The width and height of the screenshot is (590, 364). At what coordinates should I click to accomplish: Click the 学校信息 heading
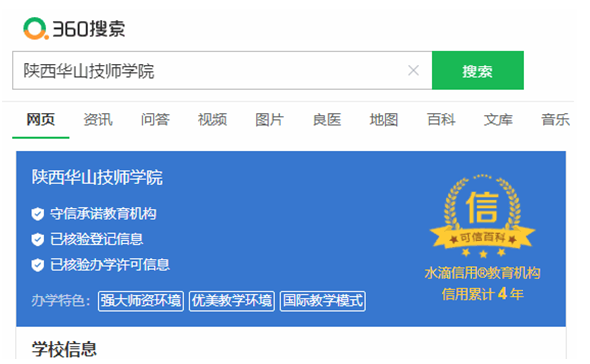tap(64, 349)
